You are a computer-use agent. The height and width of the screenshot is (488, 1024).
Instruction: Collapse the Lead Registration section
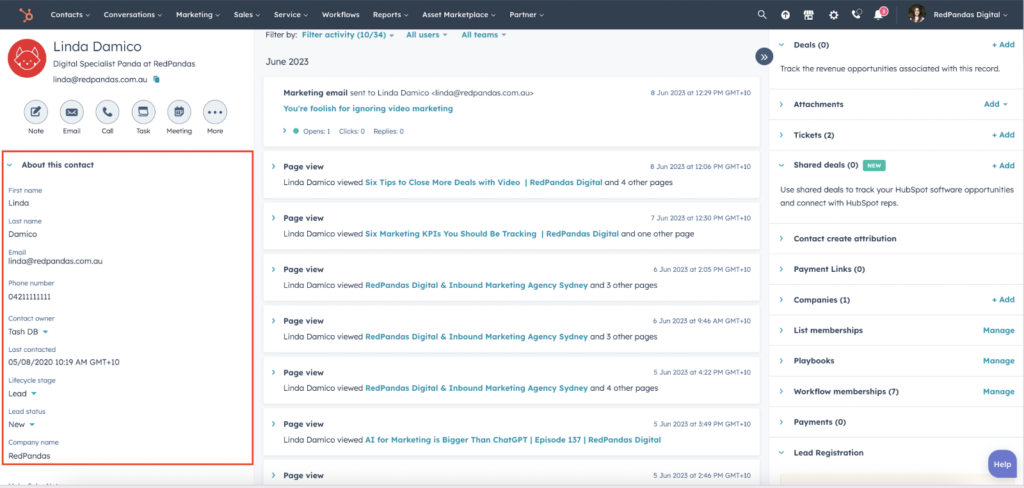782,453
